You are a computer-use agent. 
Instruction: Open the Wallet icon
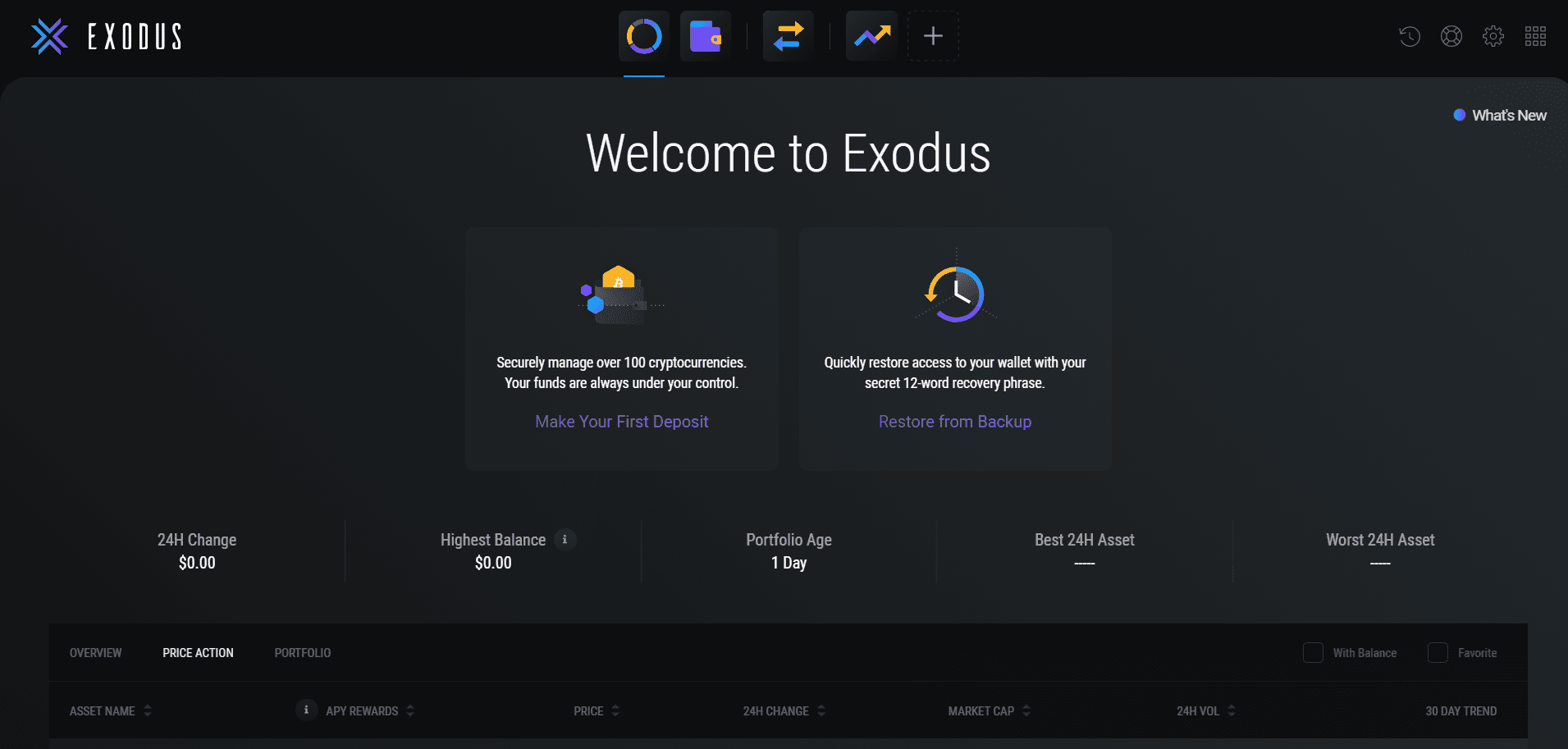[x=706, y=36]
